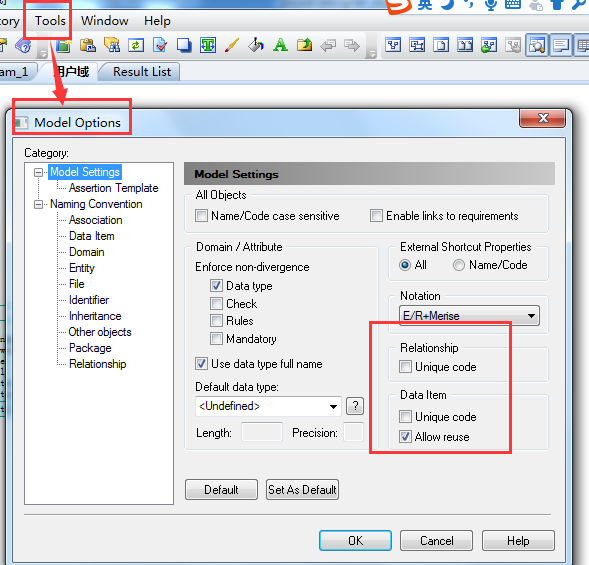Enable Relationship Unique code checkbox
The height and width of the screenshot is (565, 589).
[405, 367]
